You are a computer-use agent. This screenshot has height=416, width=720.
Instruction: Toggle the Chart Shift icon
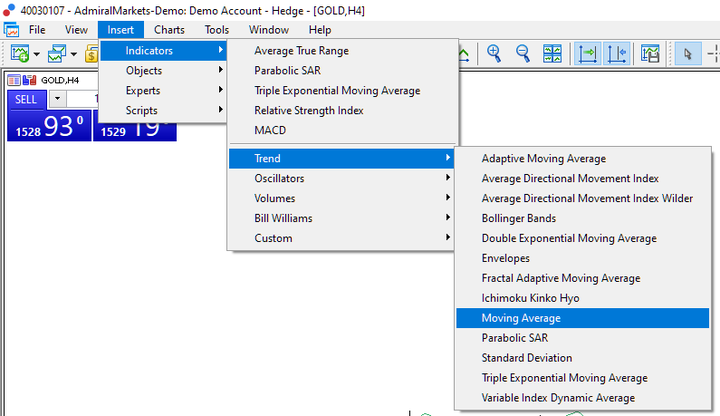click(616, 54)
